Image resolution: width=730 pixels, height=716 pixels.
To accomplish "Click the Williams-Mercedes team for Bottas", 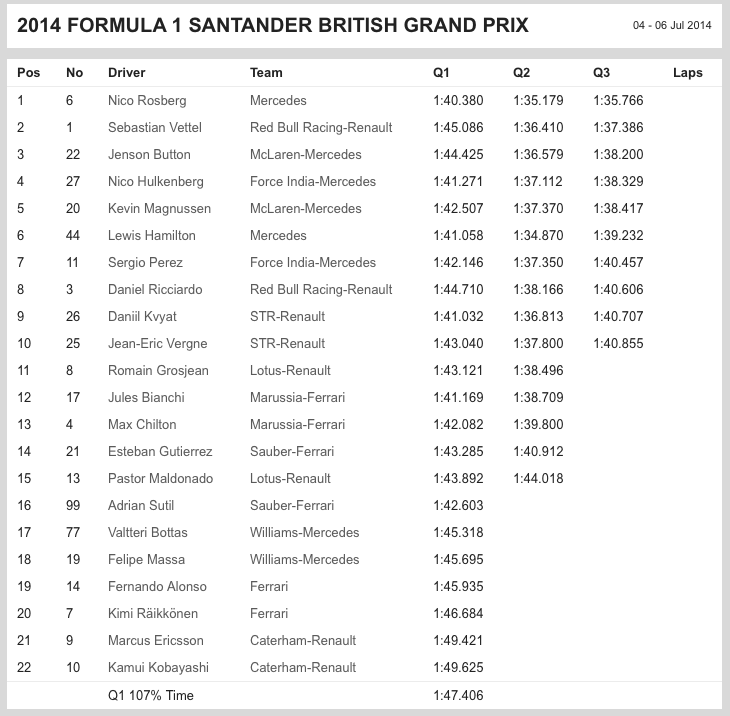I will pyautogui.click(x=304, y=533).
